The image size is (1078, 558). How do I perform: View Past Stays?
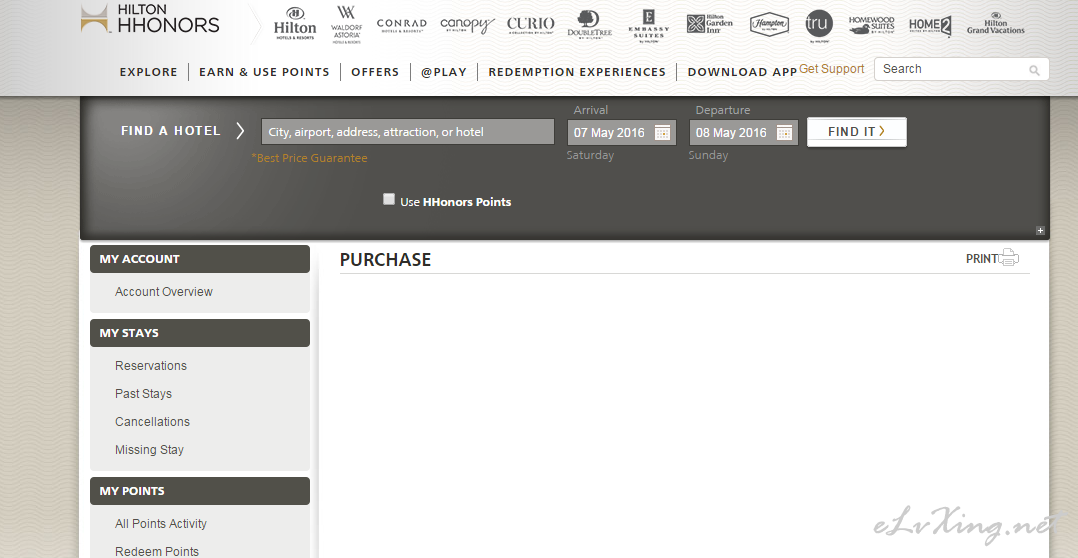point(143,394)
